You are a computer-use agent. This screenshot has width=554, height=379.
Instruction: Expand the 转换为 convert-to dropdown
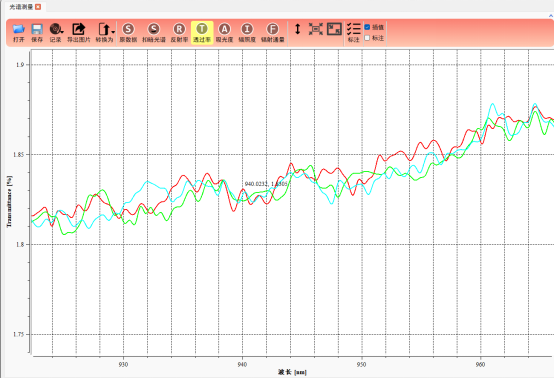tap(105, 32)
